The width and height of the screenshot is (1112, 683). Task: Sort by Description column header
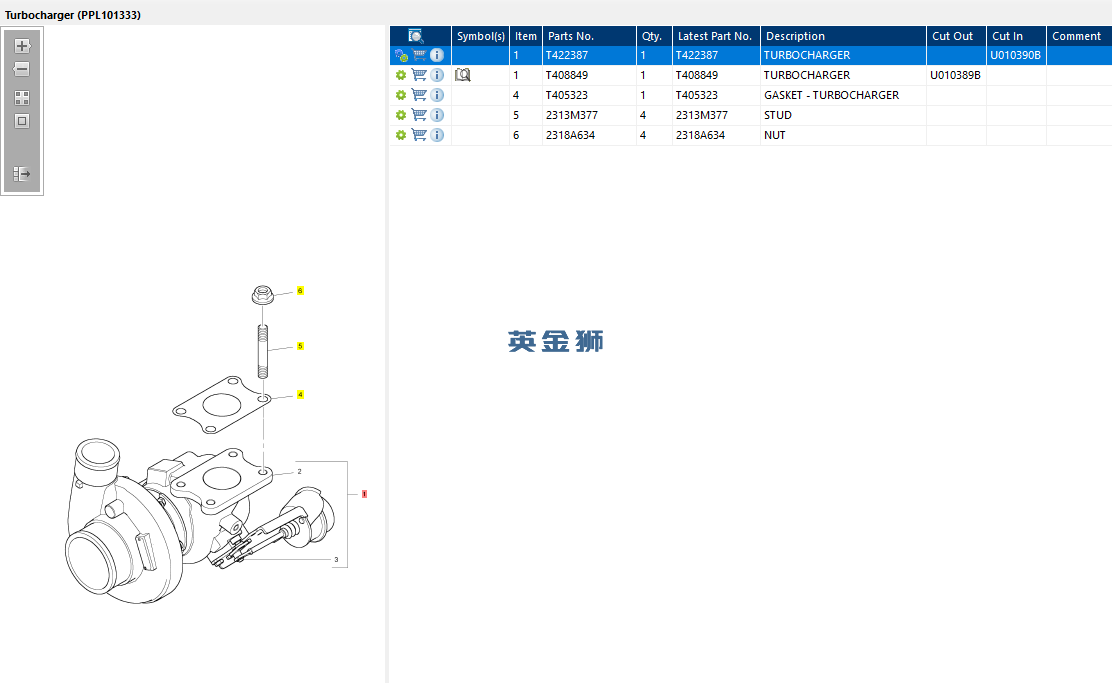click(x=843, y=36)
